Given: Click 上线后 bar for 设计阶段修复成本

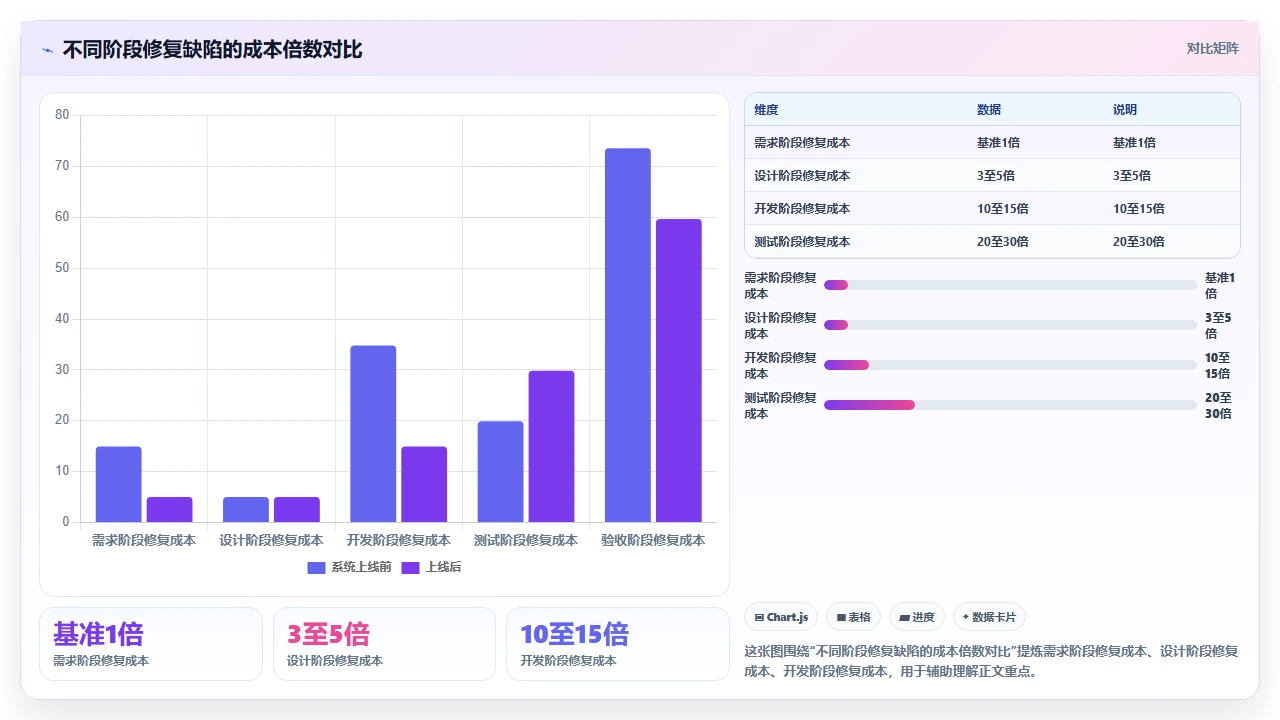Looking at the screenshot, I should pos(297,510).
